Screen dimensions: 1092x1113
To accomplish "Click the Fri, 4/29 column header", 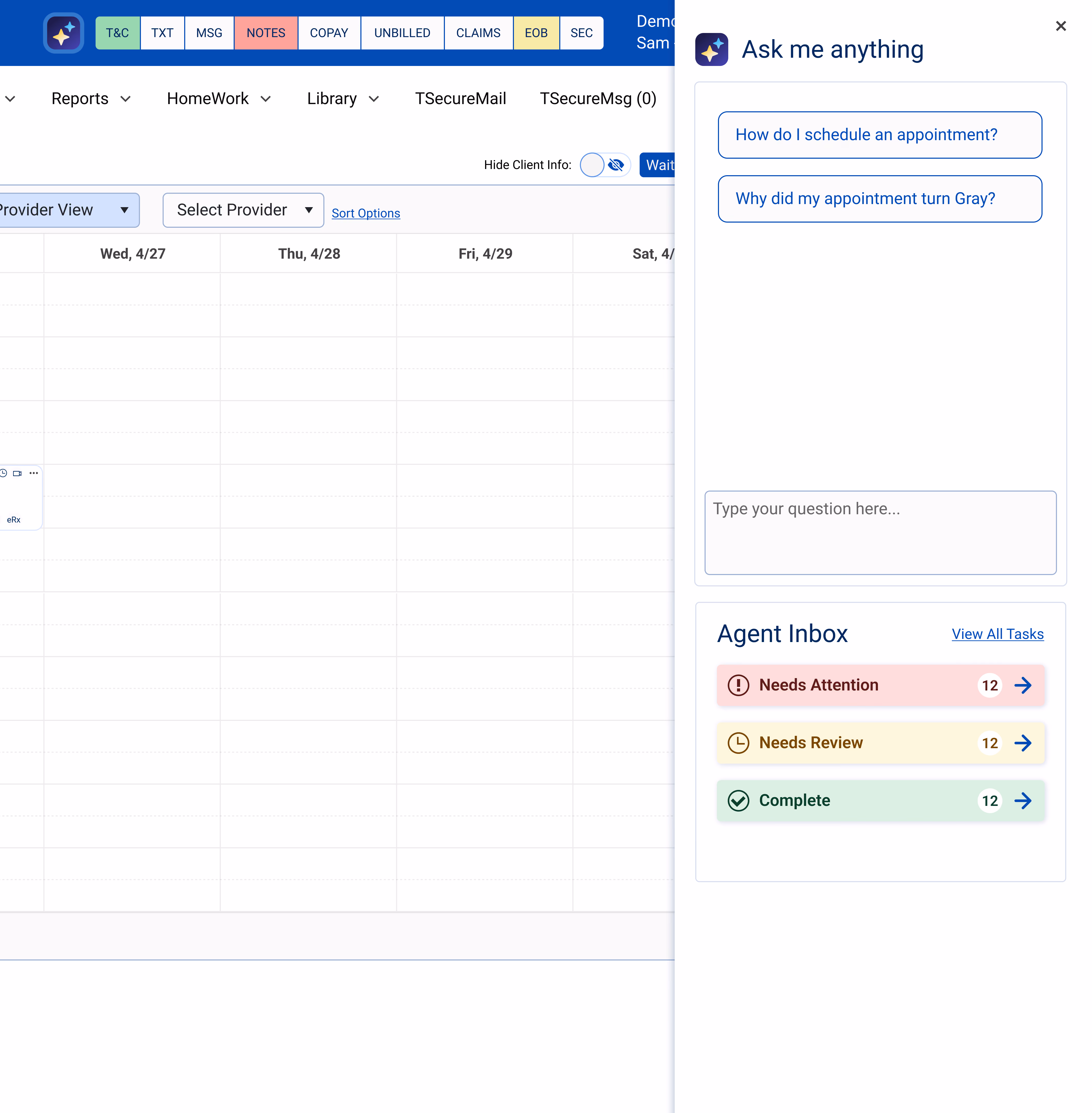I will (485, 254).
